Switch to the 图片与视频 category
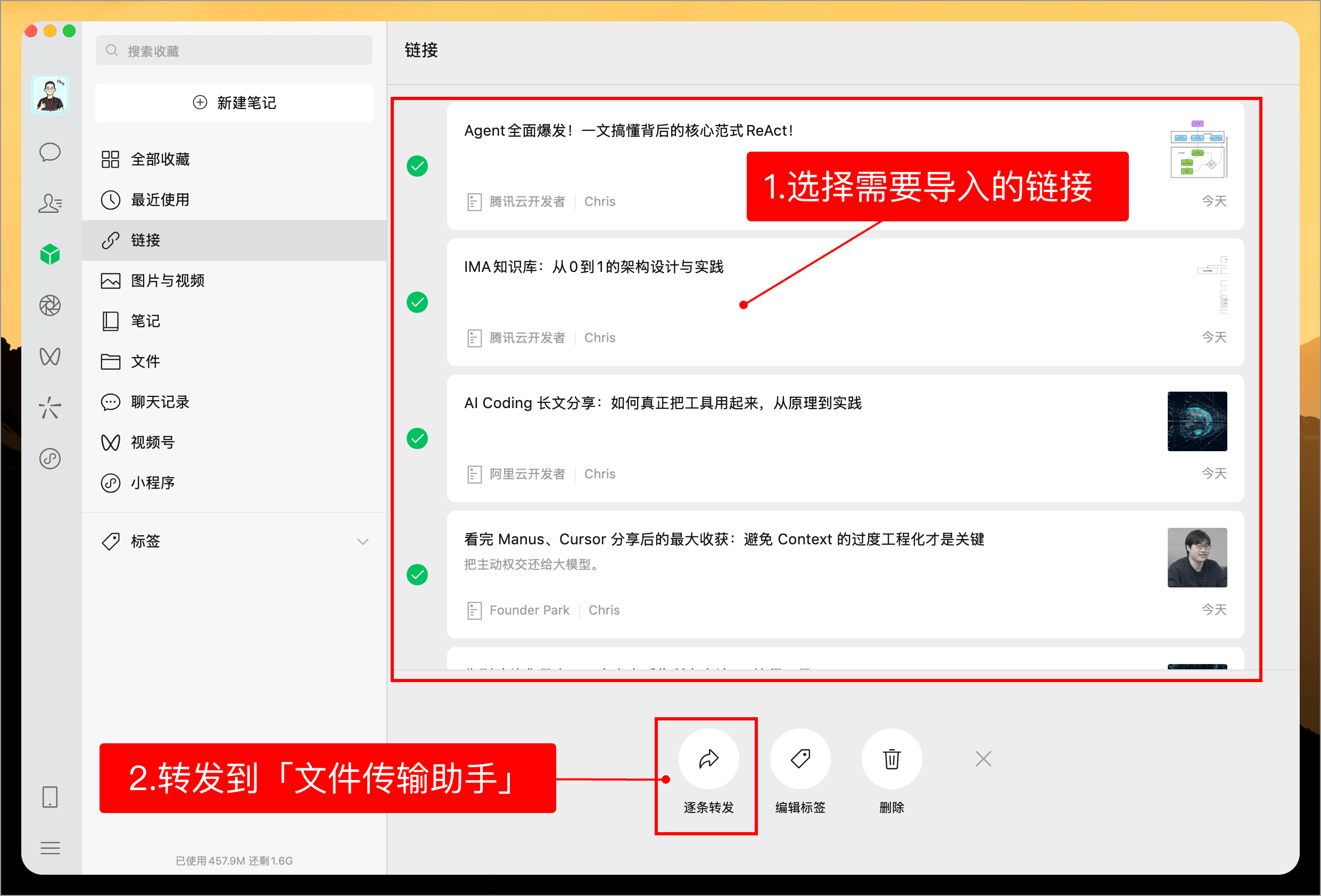This screenshot has height=896, width=1321. pyautogui.click(x=168, y=280)
